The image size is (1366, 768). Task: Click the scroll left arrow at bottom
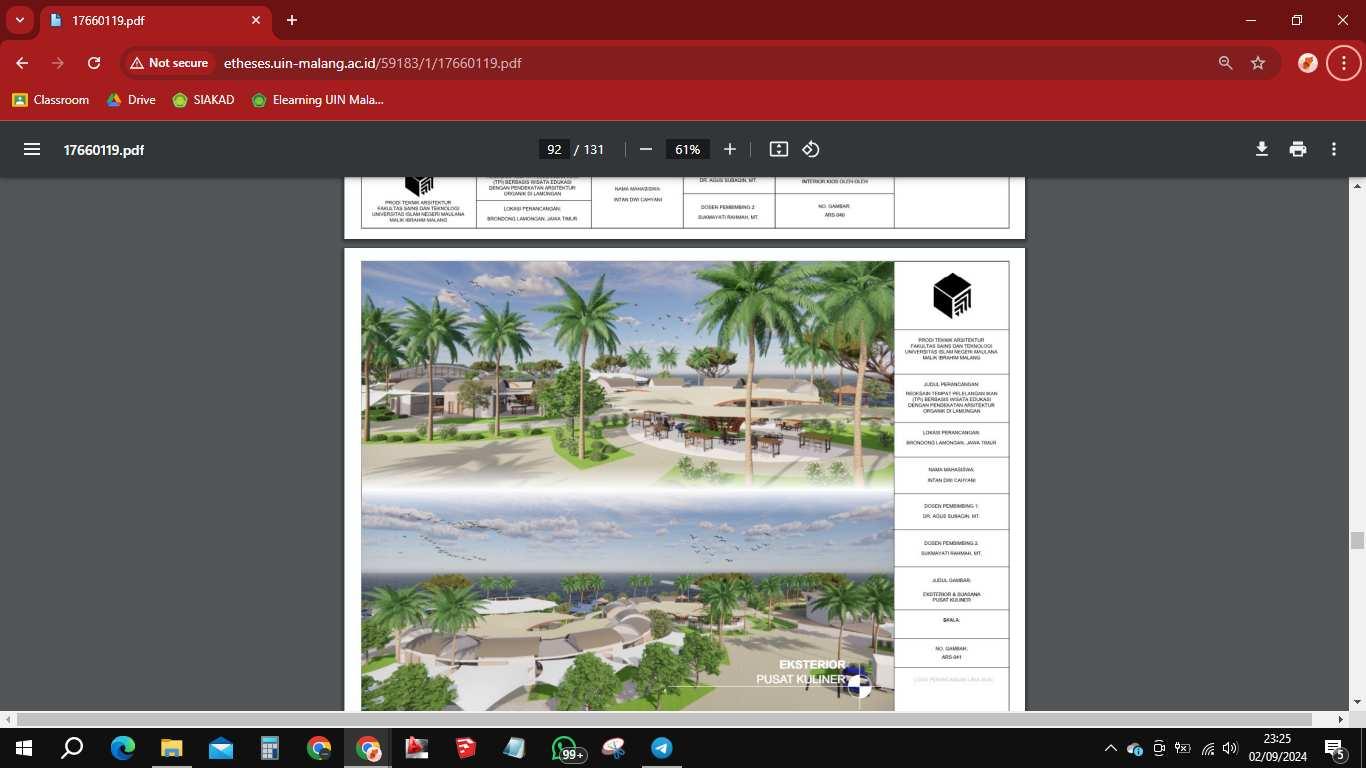coord(8,719)
